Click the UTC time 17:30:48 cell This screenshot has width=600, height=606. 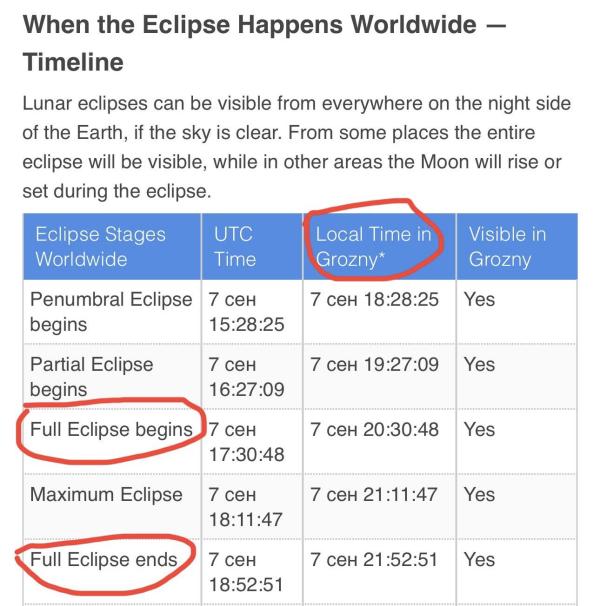coord(246,442)
